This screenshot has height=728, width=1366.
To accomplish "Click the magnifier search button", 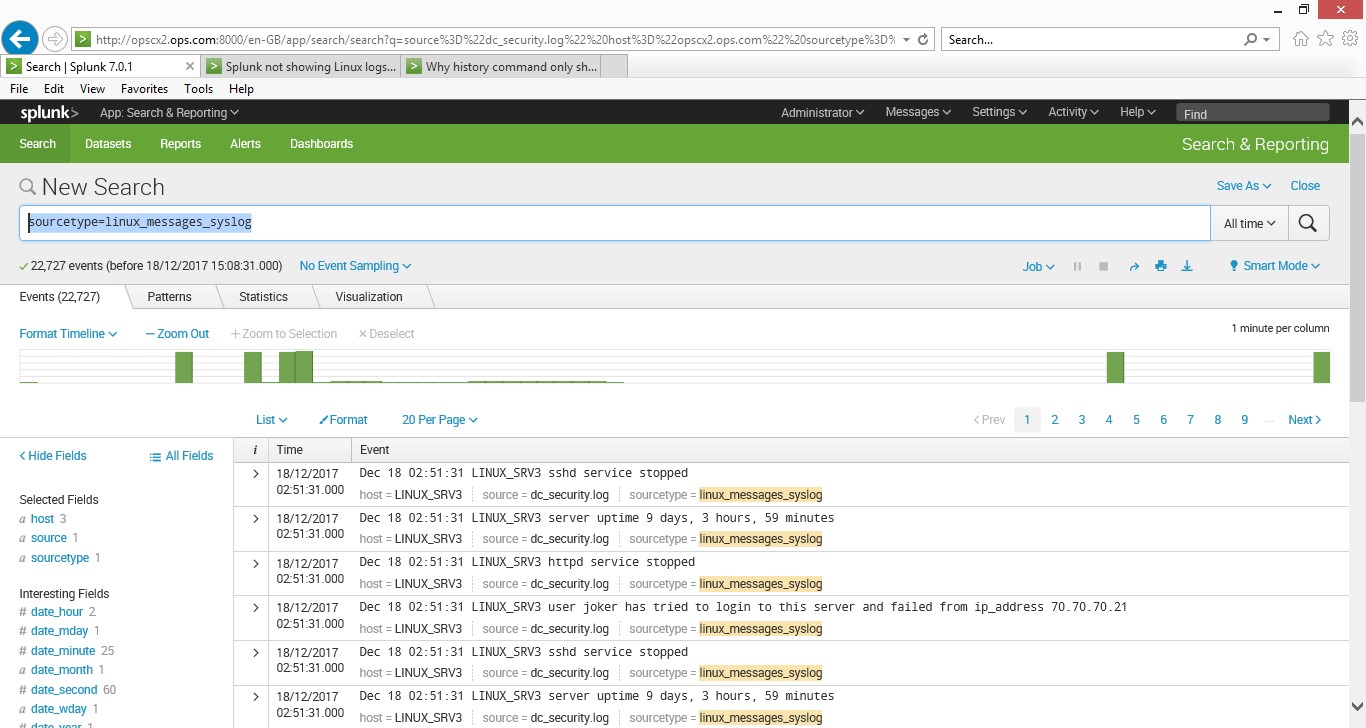I will coord(1308,223).
